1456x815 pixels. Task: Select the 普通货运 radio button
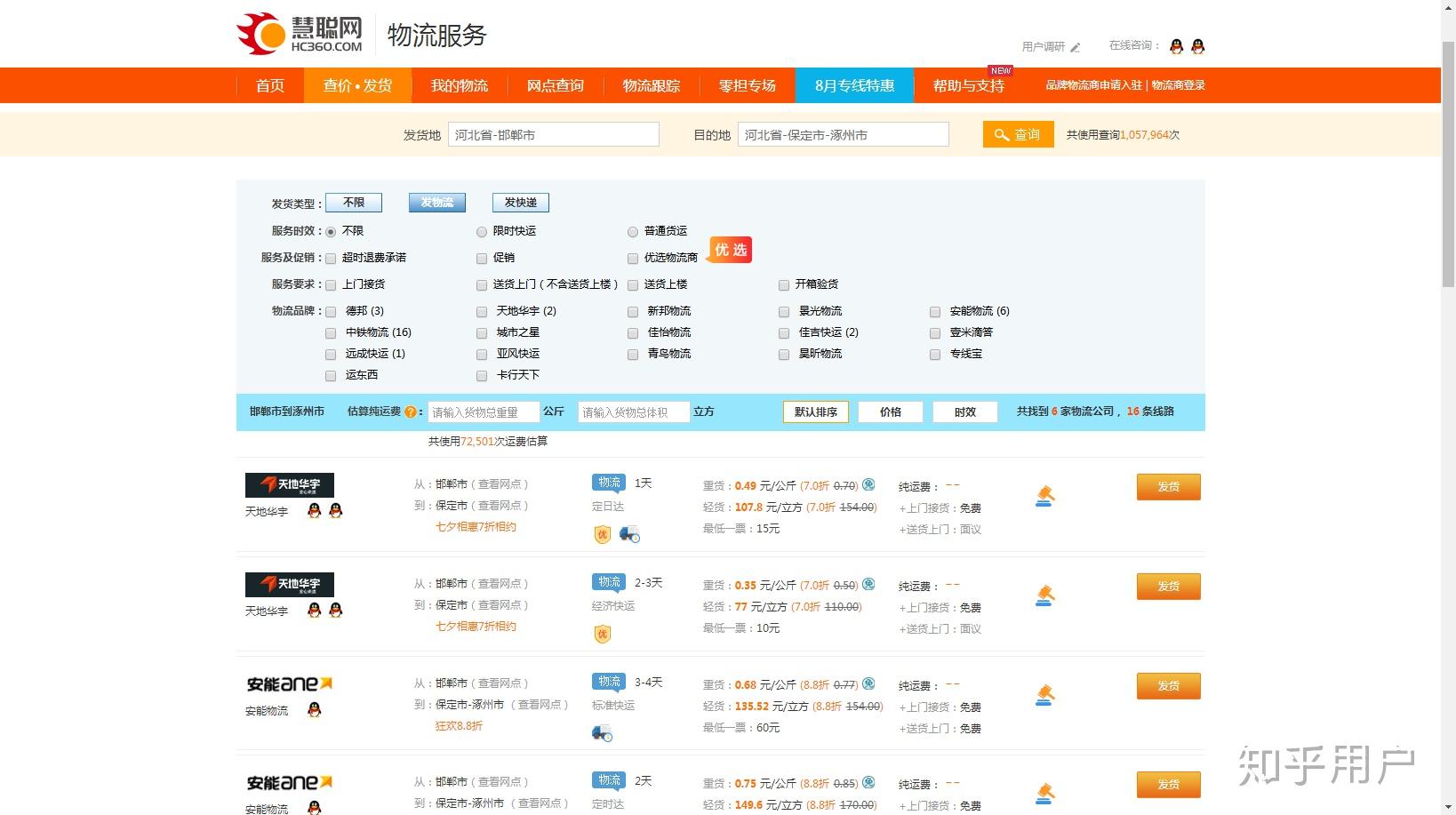pos(633,231)
